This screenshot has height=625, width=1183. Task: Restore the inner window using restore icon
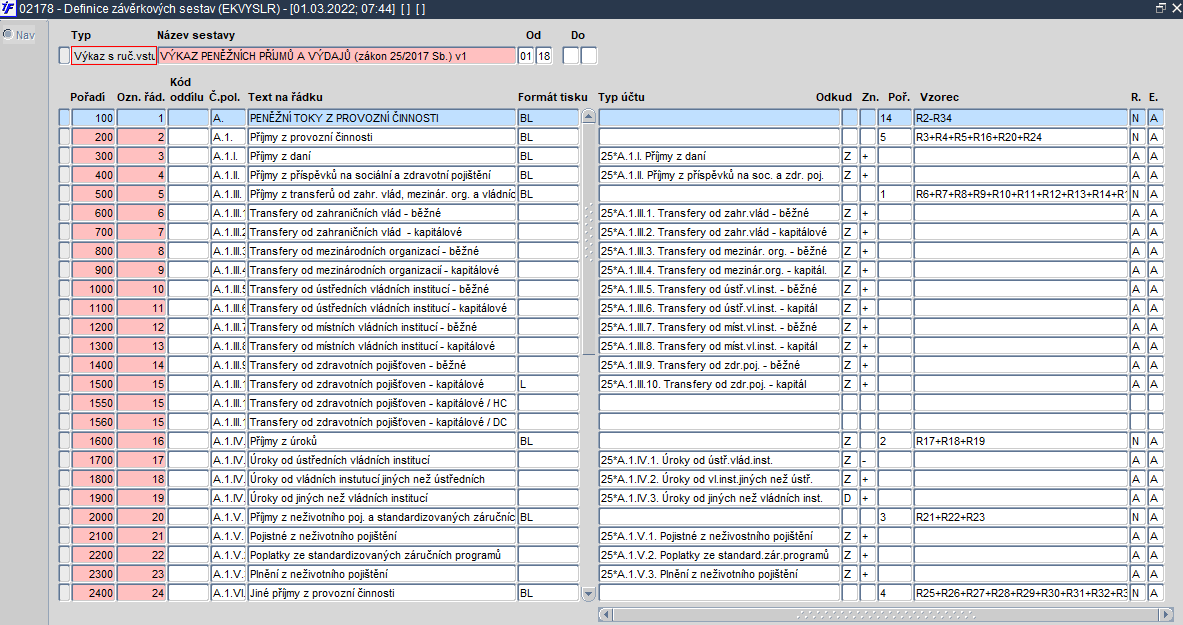[x=1160, y=8]
